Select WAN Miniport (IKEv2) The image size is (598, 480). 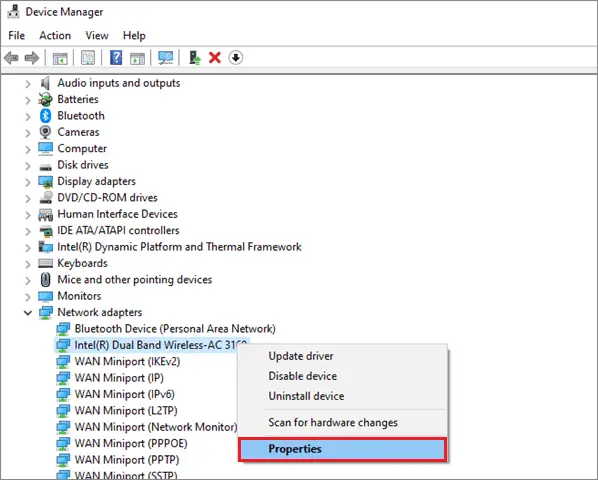127,361
